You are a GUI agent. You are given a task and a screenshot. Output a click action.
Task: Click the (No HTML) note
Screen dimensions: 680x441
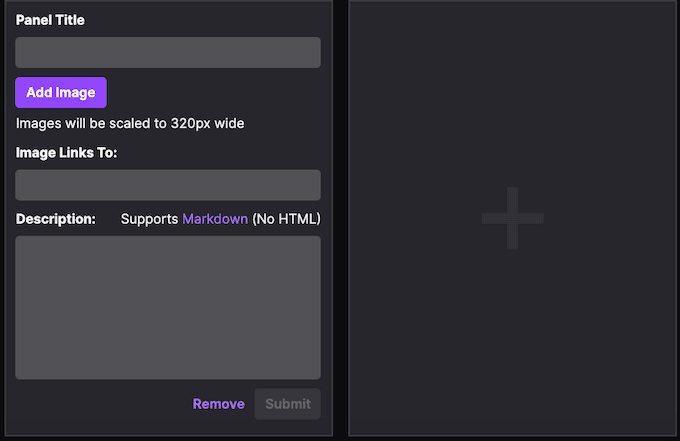286,218
